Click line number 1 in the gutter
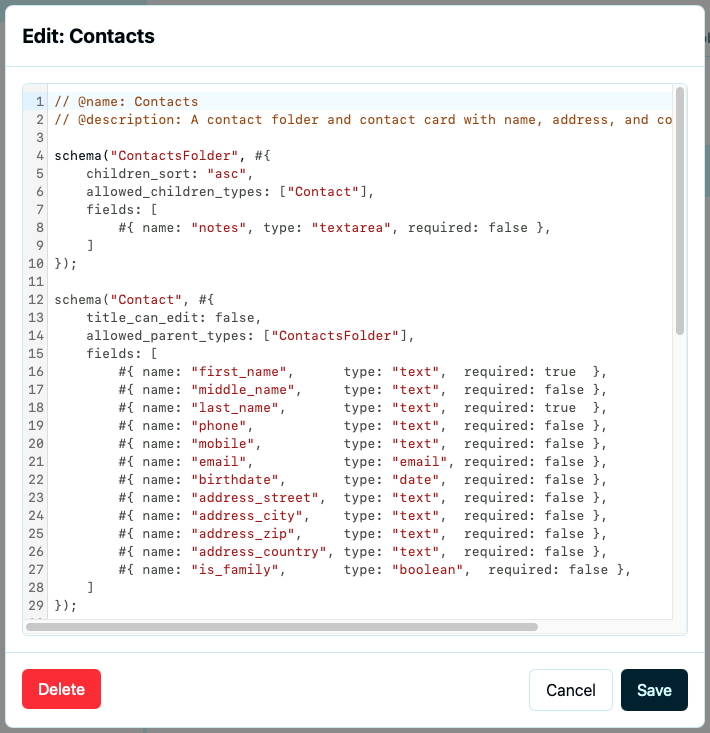The height and width of the screenshot is (733, 710). [40, 101]
